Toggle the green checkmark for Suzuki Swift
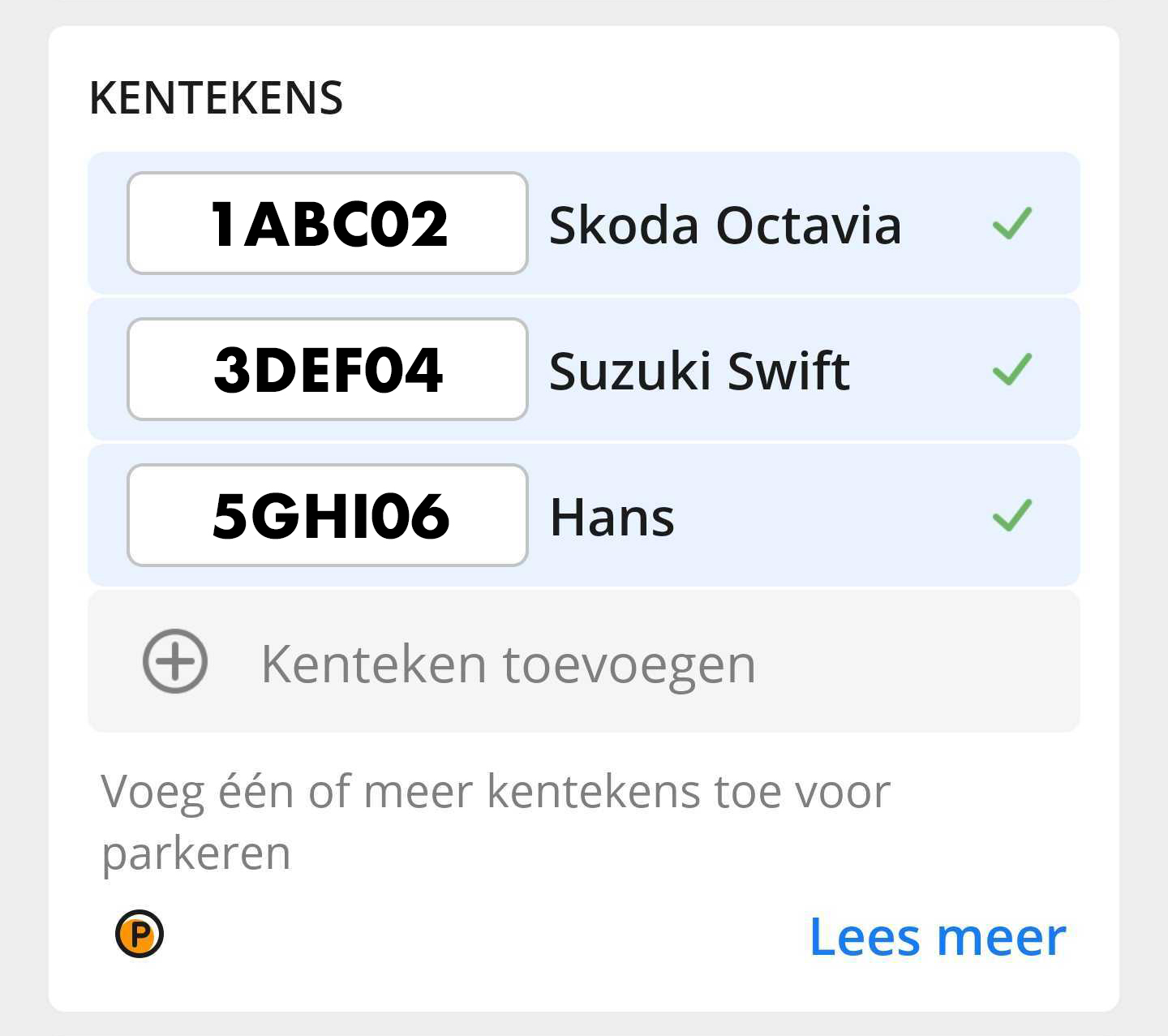Image resolution: width=1168 pixels, height=1036 pixels. [x=1012, y=369]
